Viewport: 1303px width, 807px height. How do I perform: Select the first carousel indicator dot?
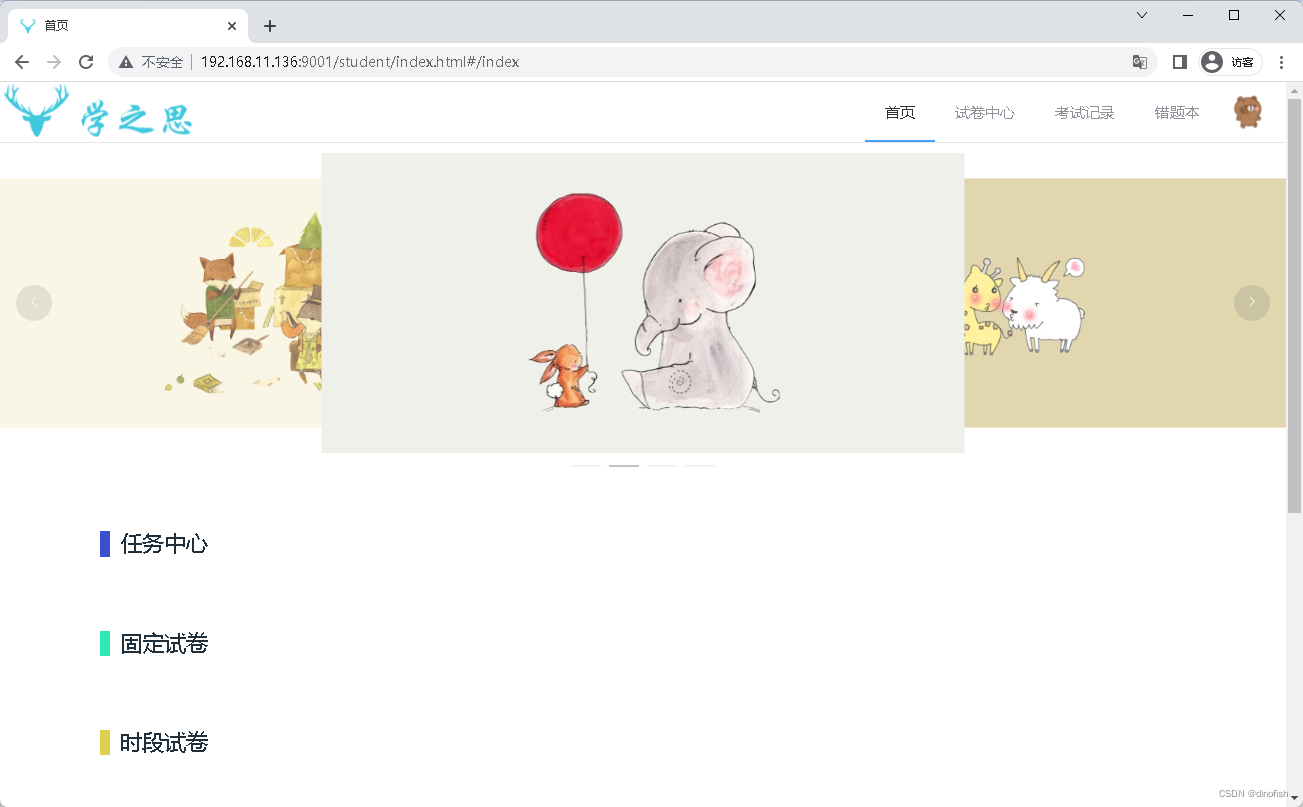[585, 464]
